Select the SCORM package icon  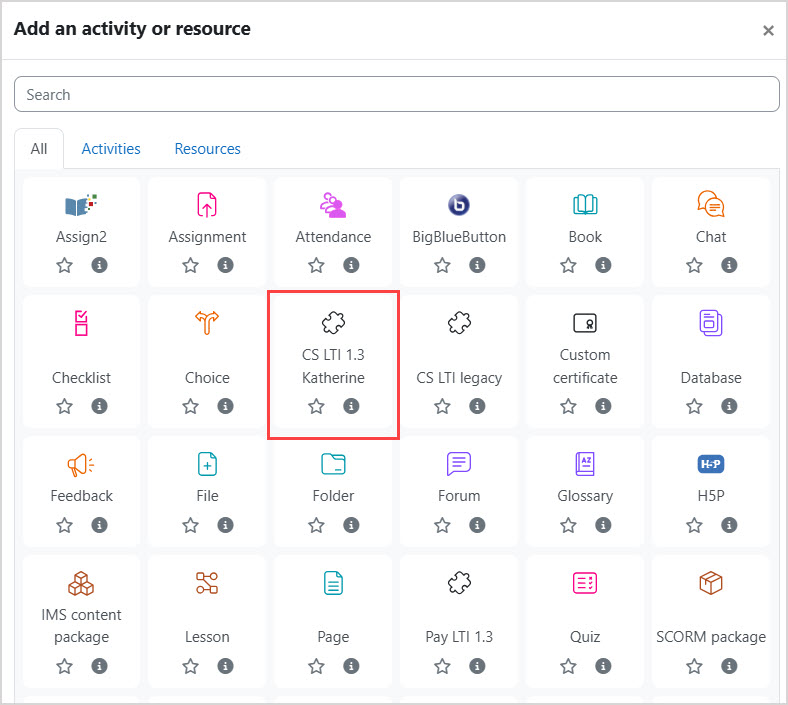pyautogui.click(x=711, y=582)
